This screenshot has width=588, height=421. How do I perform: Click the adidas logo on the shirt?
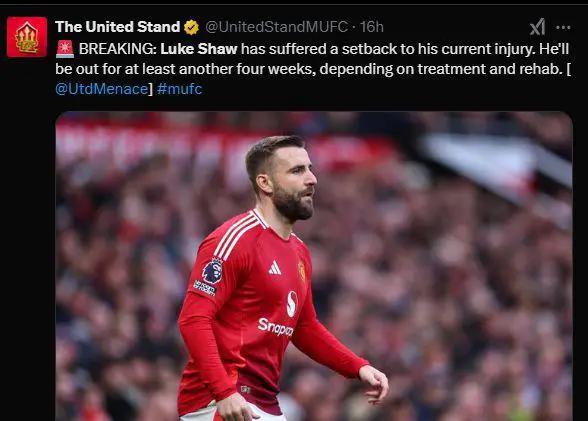point(275,268)
